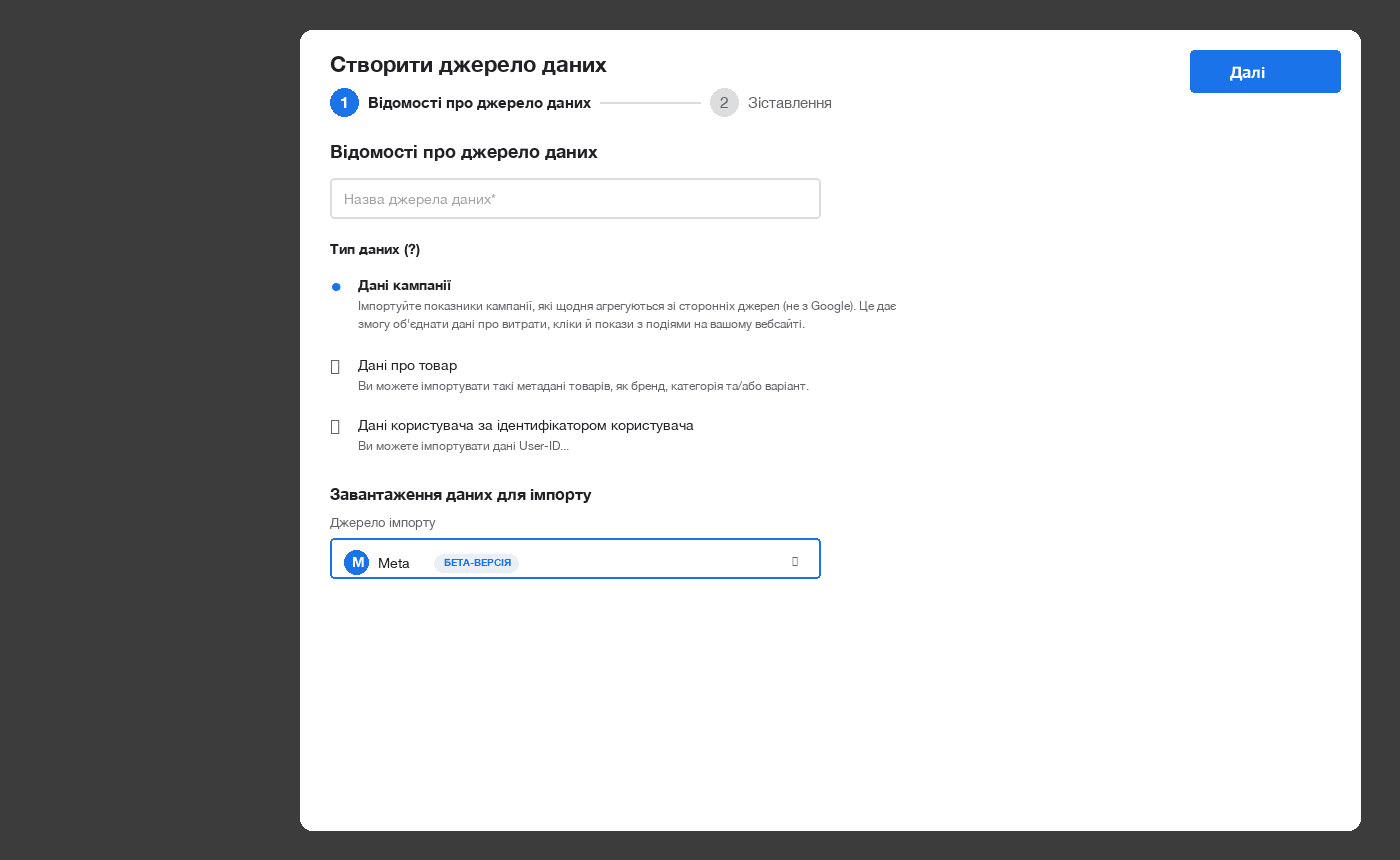Click the БЕТА-ВЕРСІЯ badge
This screenshot has width=1400, height=860.
477,563
